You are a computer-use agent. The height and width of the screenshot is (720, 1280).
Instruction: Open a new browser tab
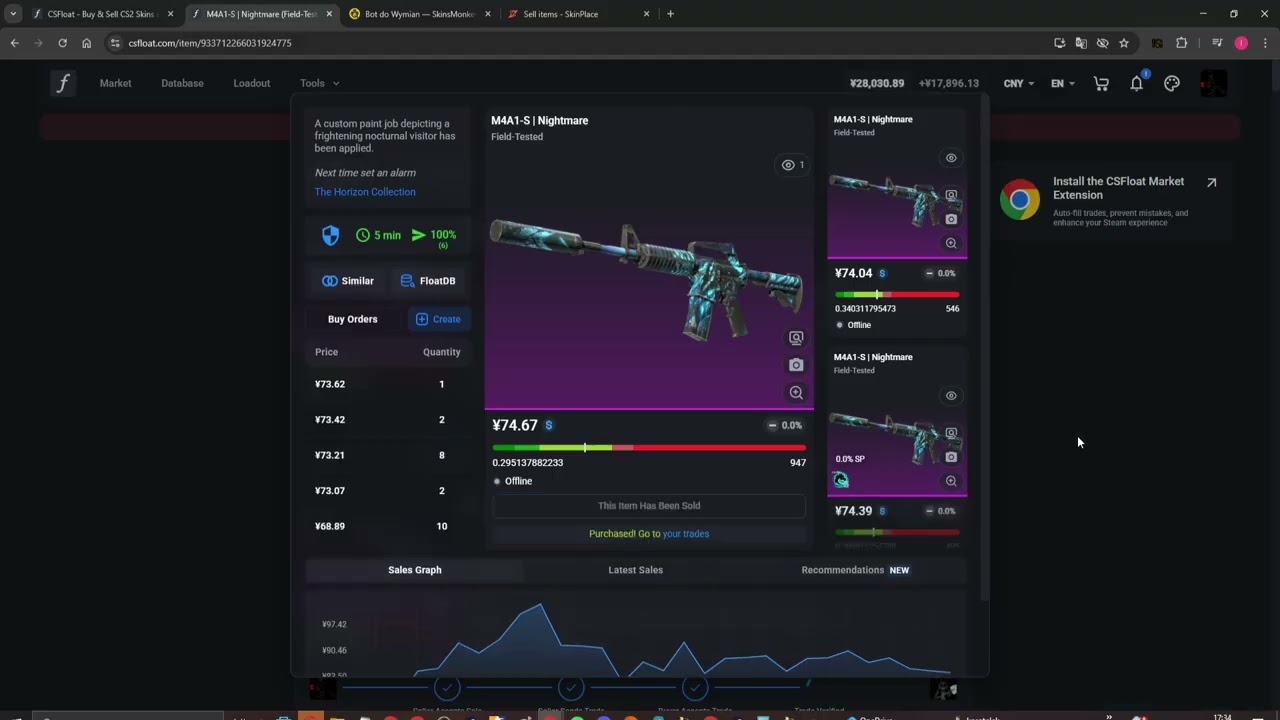(x=670, y=14)
